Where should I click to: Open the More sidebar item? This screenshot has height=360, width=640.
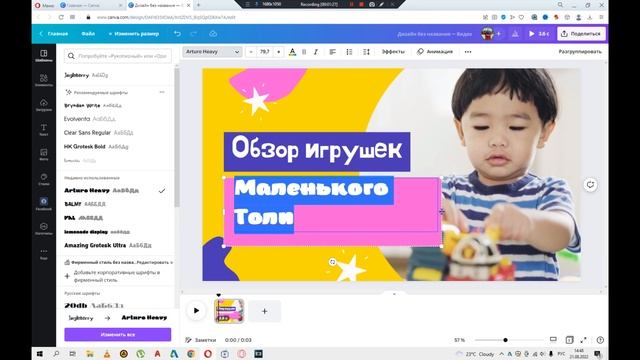click(44, 253)
